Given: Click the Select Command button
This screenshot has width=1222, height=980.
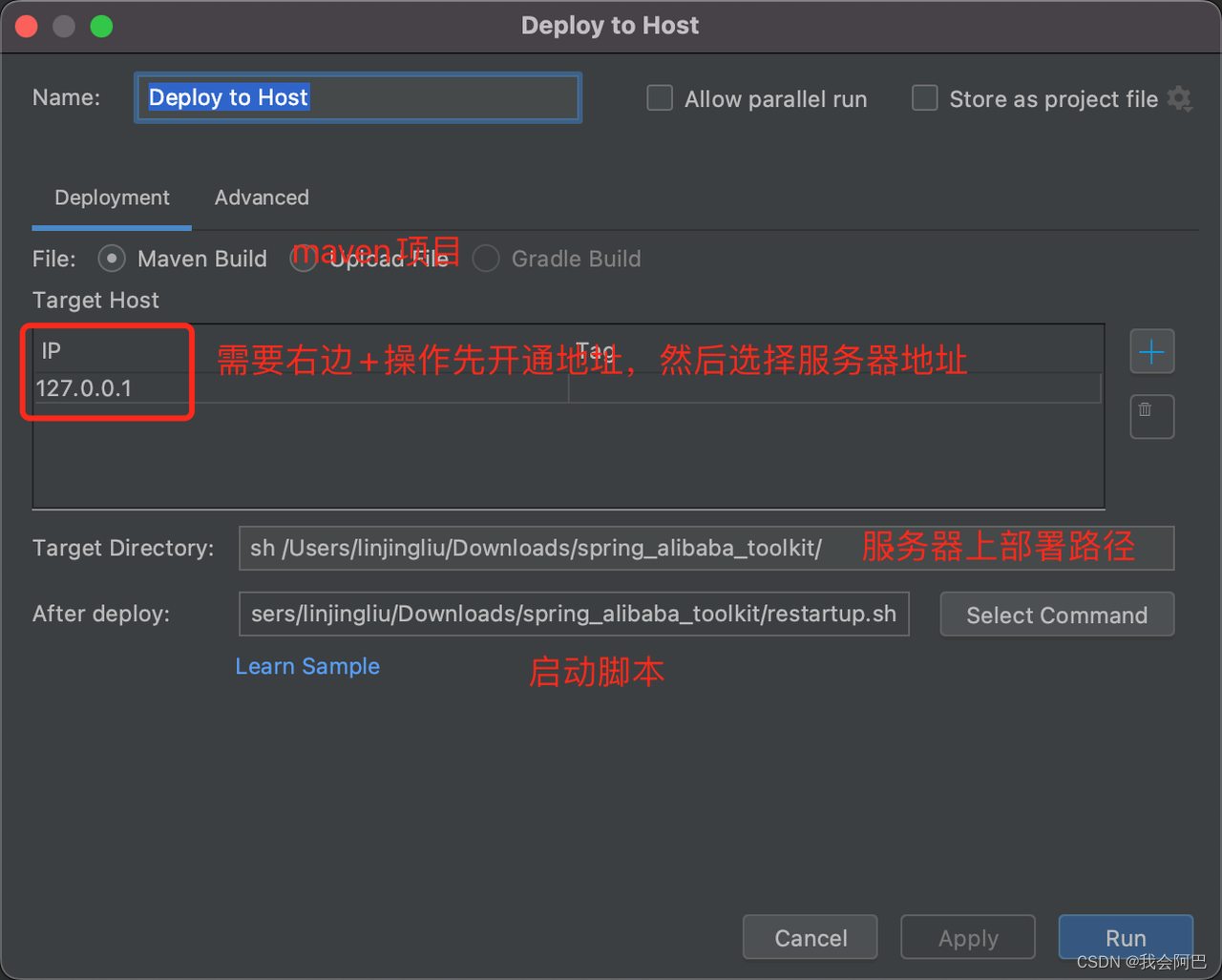Looking at the screenshot, I should [x=1057, y=615].
